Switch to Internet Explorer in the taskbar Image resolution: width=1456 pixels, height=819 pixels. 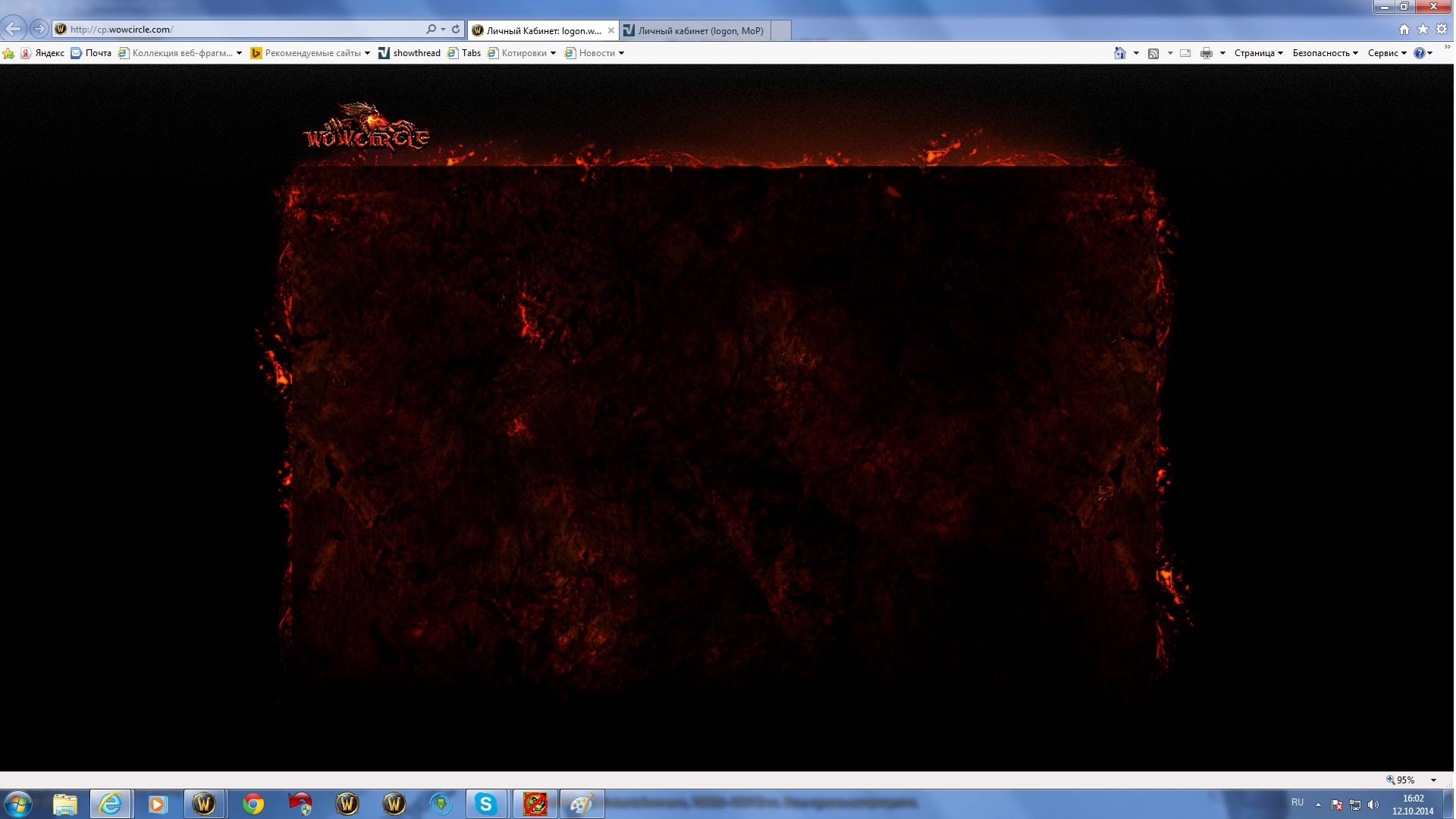pos(111,804)
